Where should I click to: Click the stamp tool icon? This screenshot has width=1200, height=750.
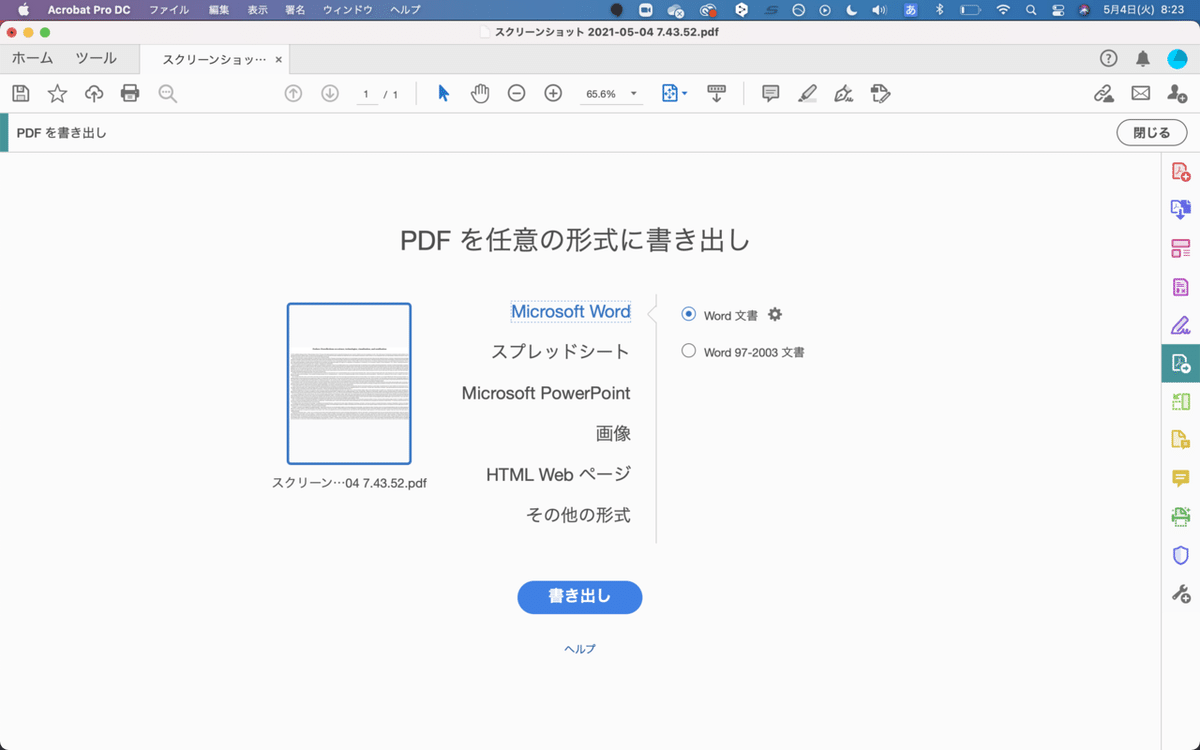pyautogui.click(x=880, y=93)
